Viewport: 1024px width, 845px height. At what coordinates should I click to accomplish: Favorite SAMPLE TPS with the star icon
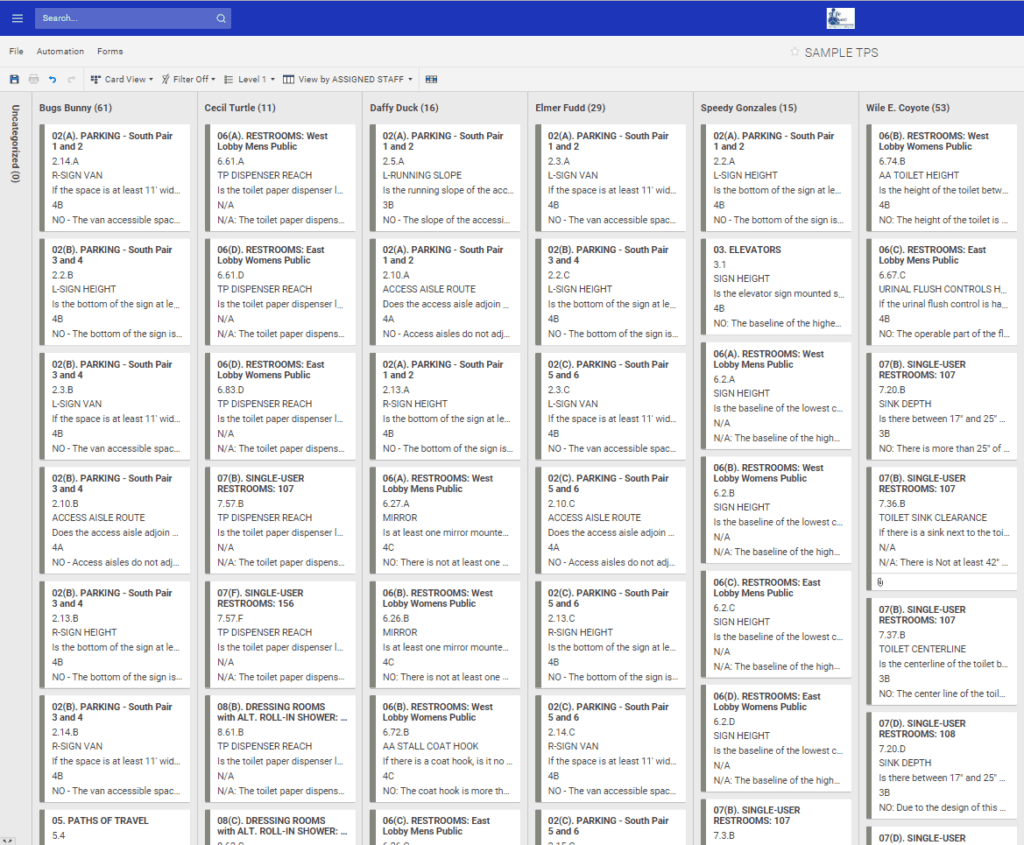(794, 52)
